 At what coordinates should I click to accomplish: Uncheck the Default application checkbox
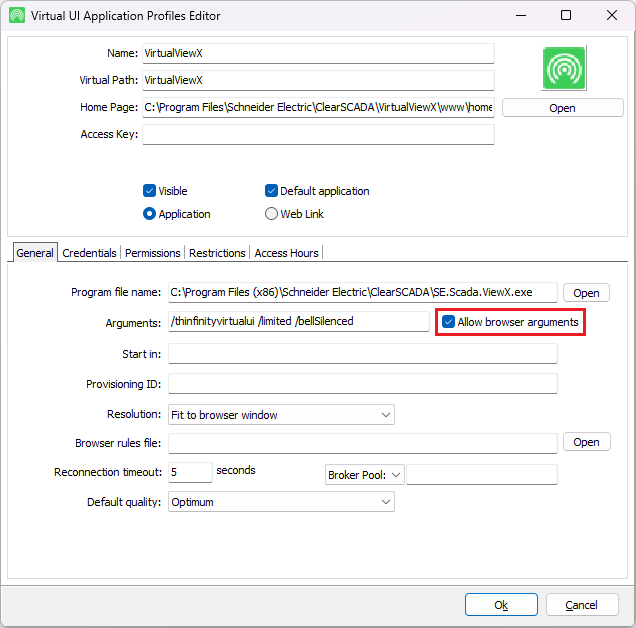(271, 191)
